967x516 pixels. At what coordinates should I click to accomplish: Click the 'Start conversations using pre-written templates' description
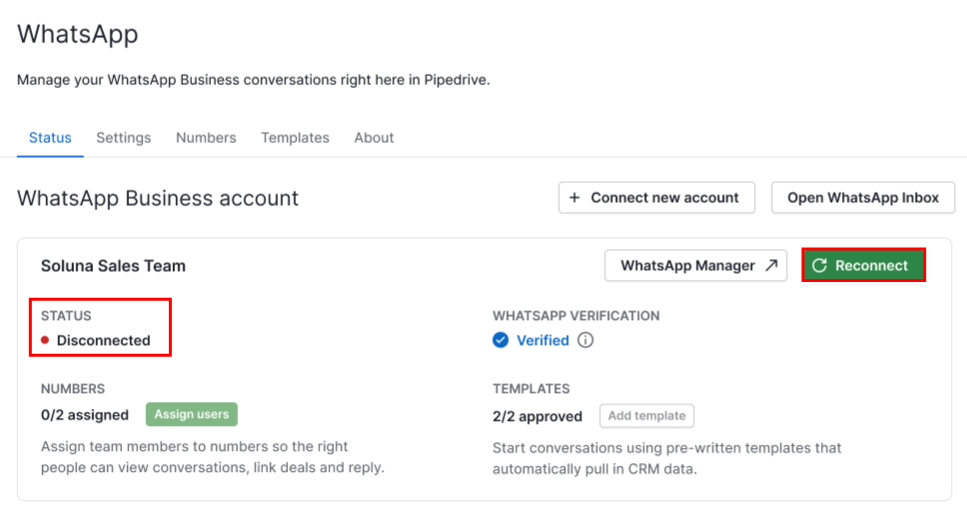click(x=667, y=458)
